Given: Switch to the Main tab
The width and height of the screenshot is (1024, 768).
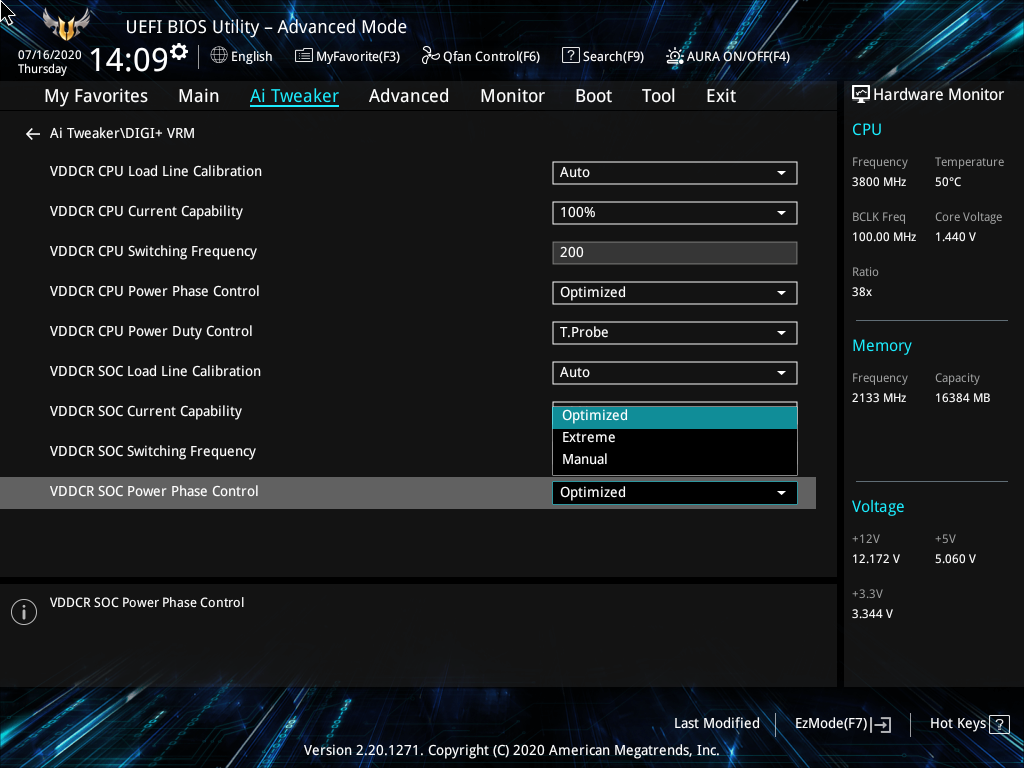Looking at the screenshot, I should pos(199,96).
